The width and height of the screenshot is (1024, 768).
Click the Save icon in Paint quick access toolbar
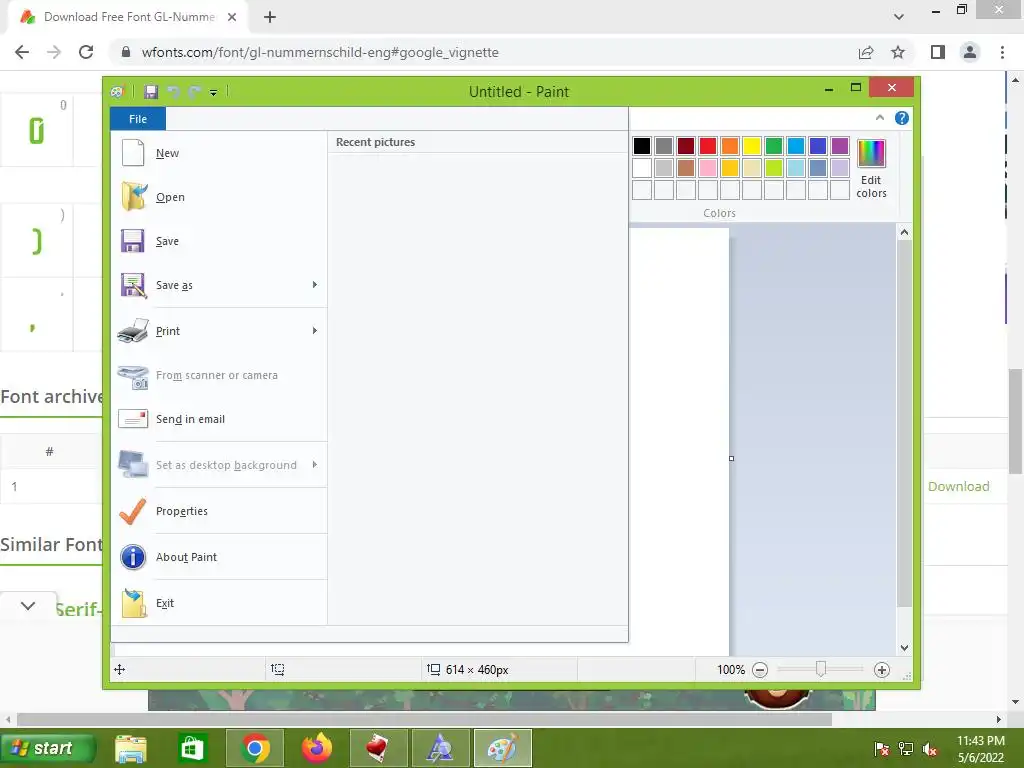click(151, 92)
